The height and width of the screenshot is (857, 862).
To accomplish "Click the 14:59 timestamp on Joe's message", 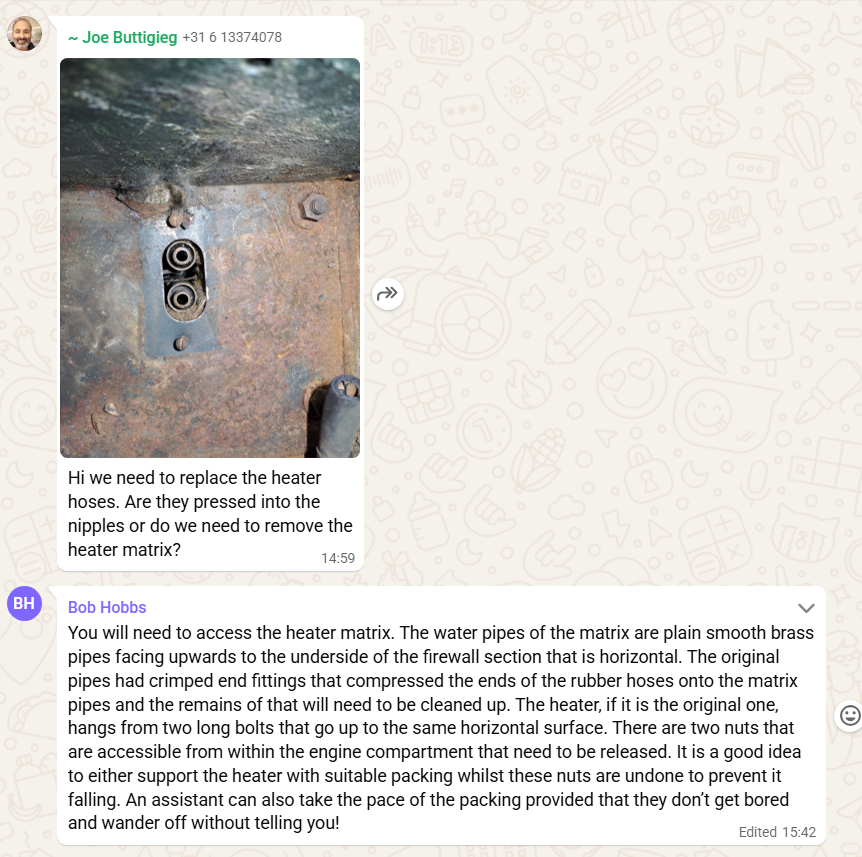I will pyautogui.click(x=338, y=559).
